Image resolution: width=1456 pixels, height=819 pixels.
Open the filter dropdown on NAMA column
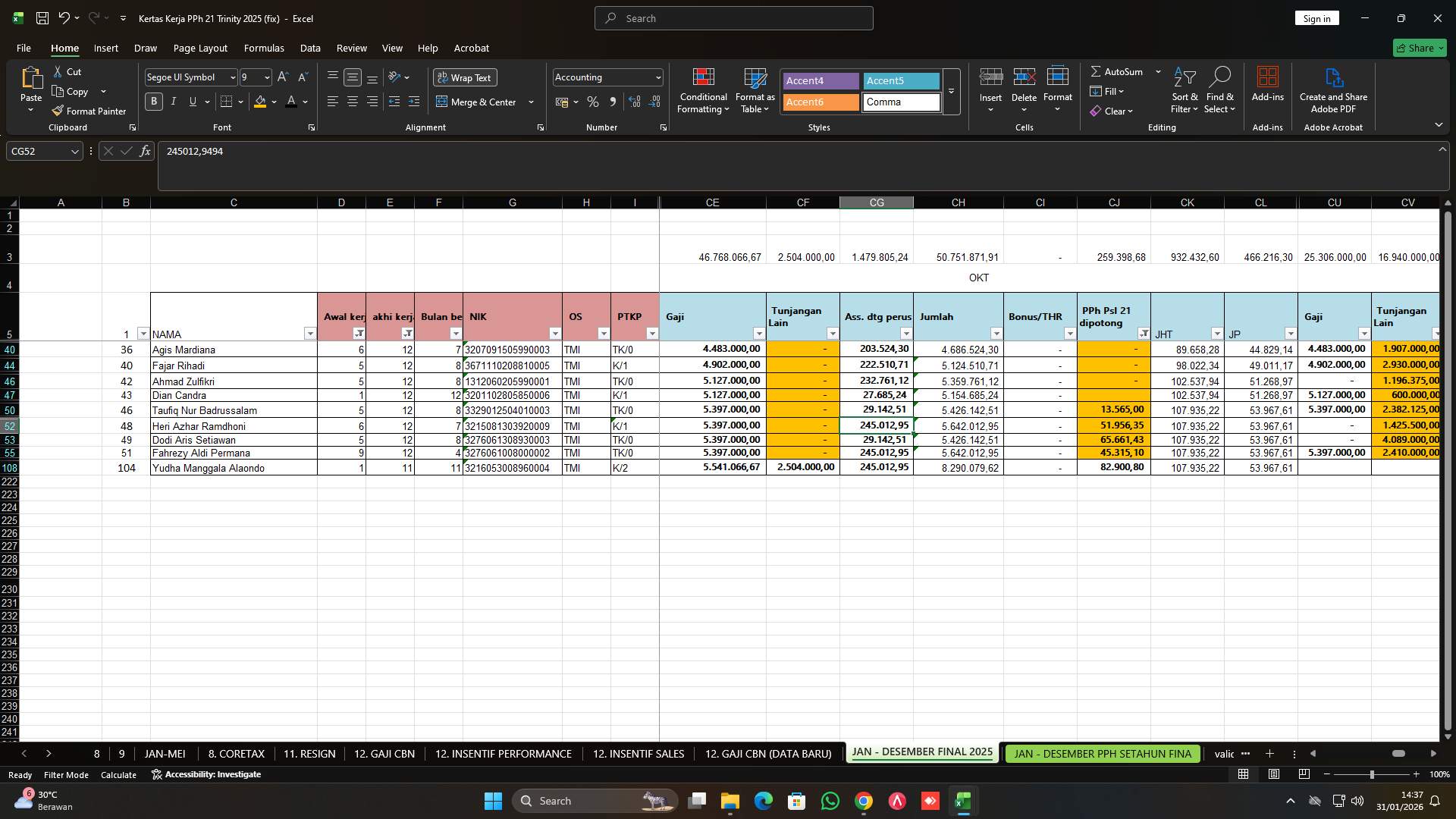click(x=310, y=334)
